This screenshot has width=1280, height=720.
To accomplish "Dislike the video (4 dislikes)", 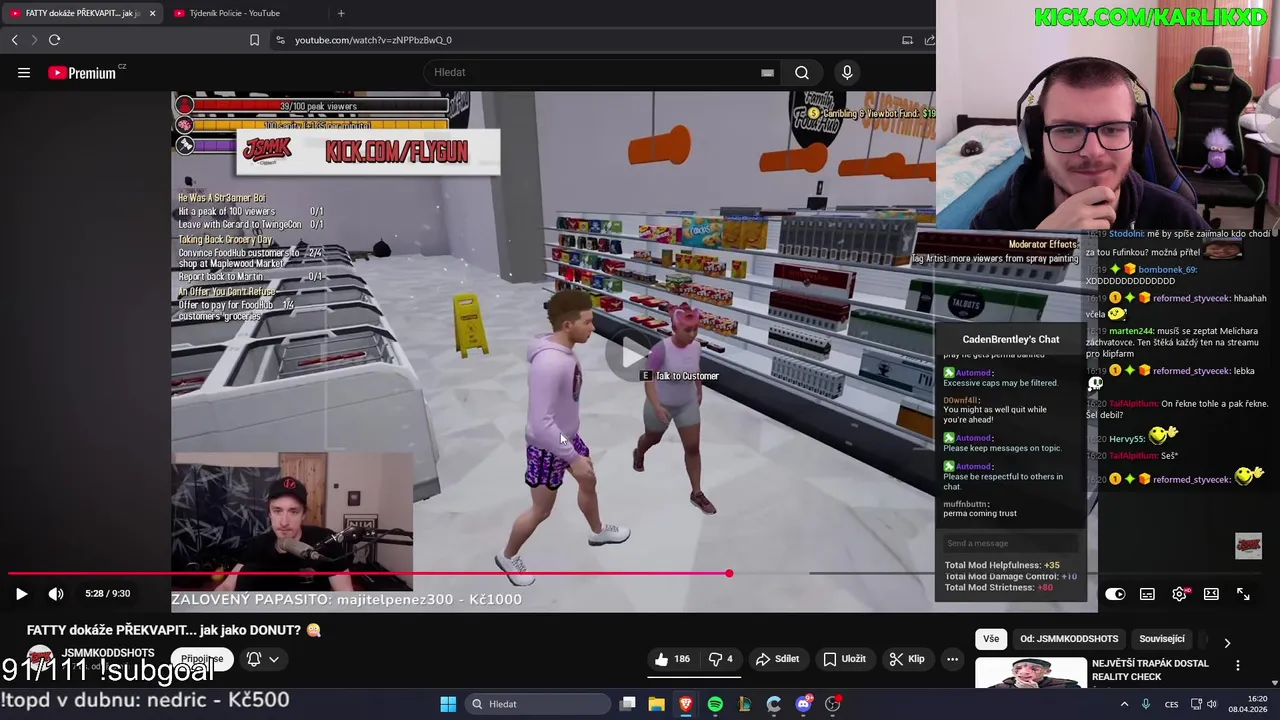I will click(721, 659).
